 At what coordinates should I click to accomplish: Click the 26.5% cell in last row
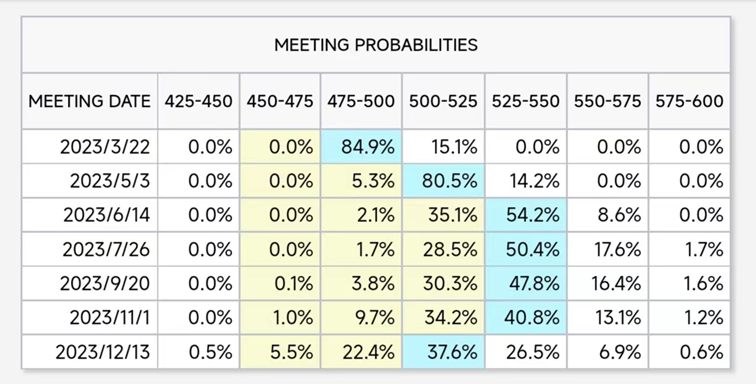(x=526, y=352)
